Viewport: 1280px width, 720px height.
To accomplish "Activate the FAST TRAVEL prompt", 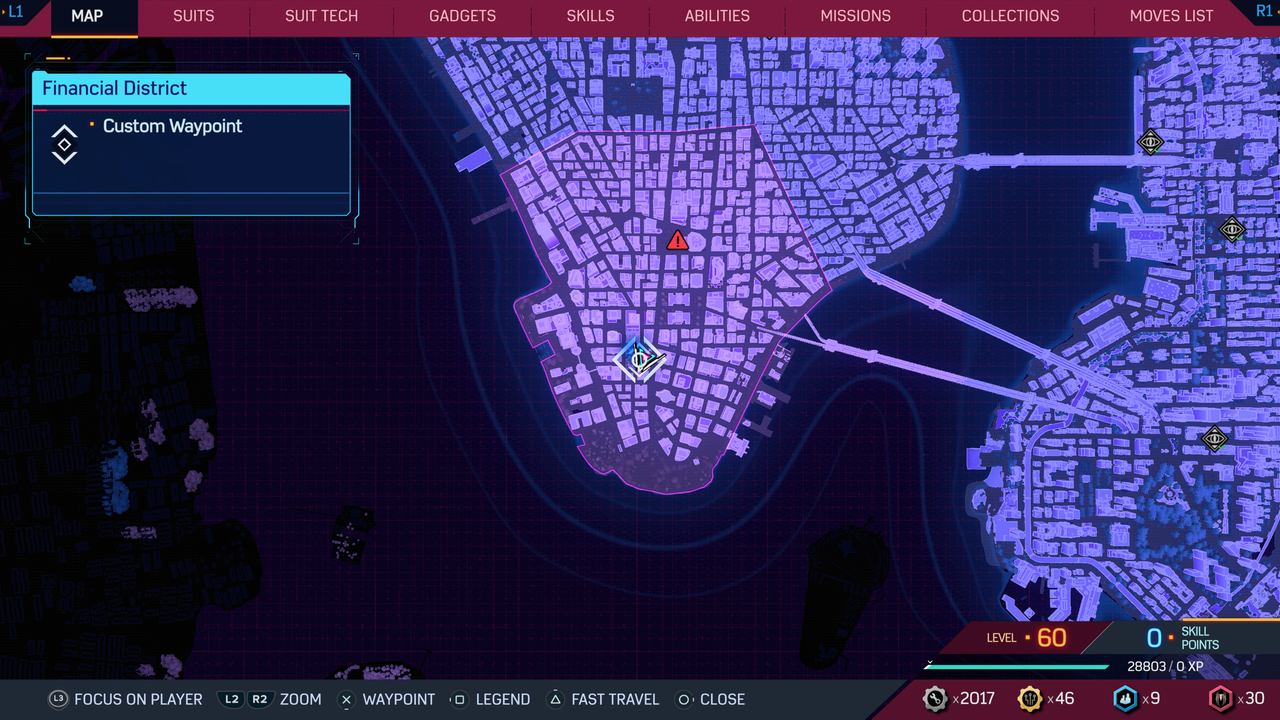I will tap(603, 699).
